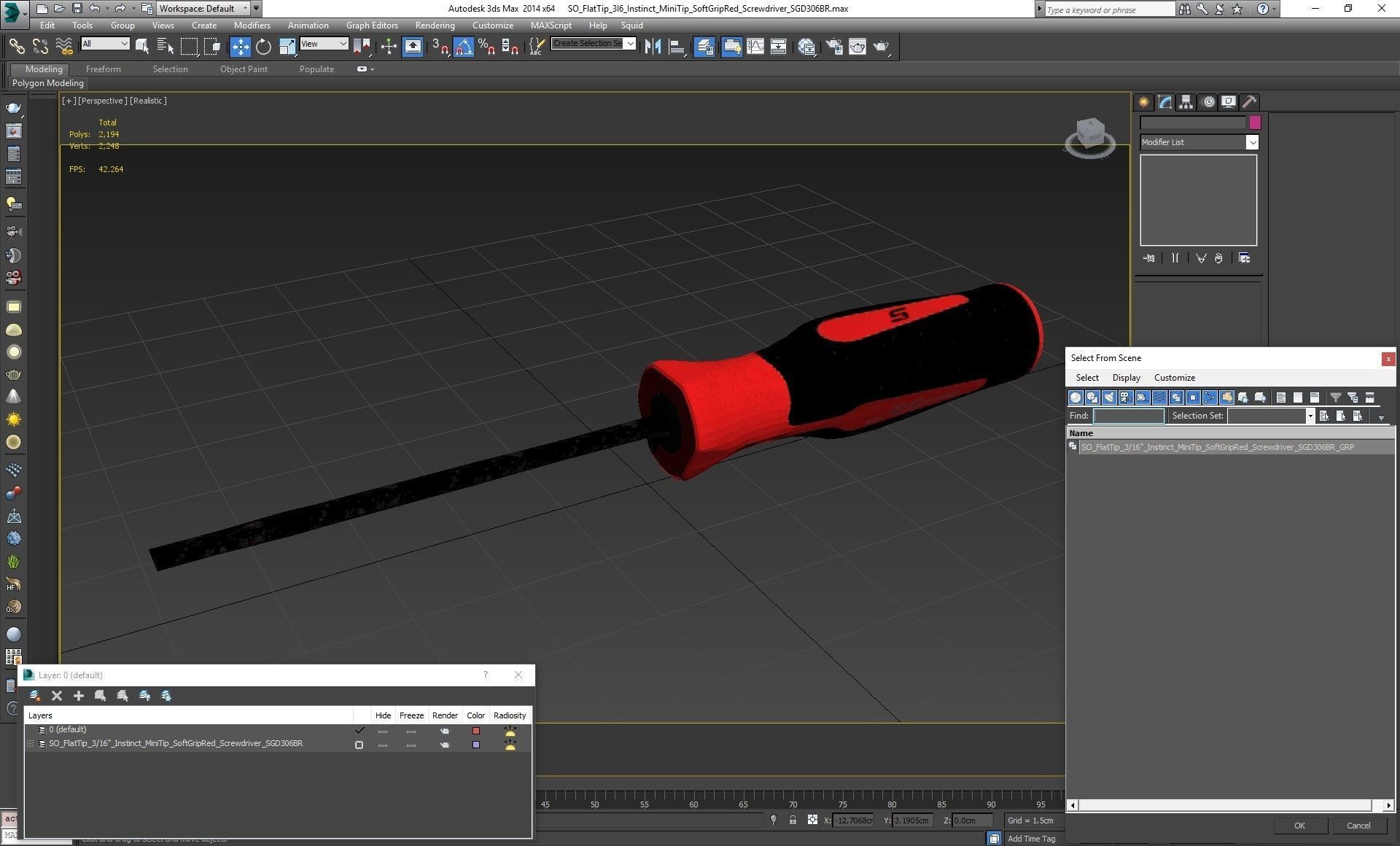Expand the SO_FlatTip screwdriver layer

(31, 744)
